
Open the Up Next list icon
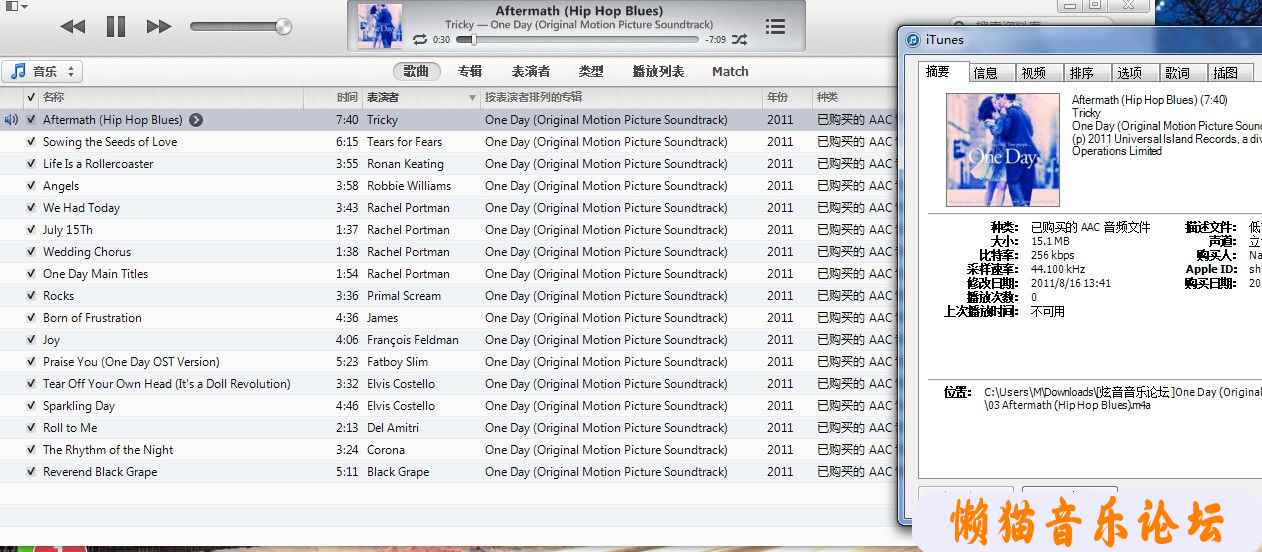coord(775,27)
